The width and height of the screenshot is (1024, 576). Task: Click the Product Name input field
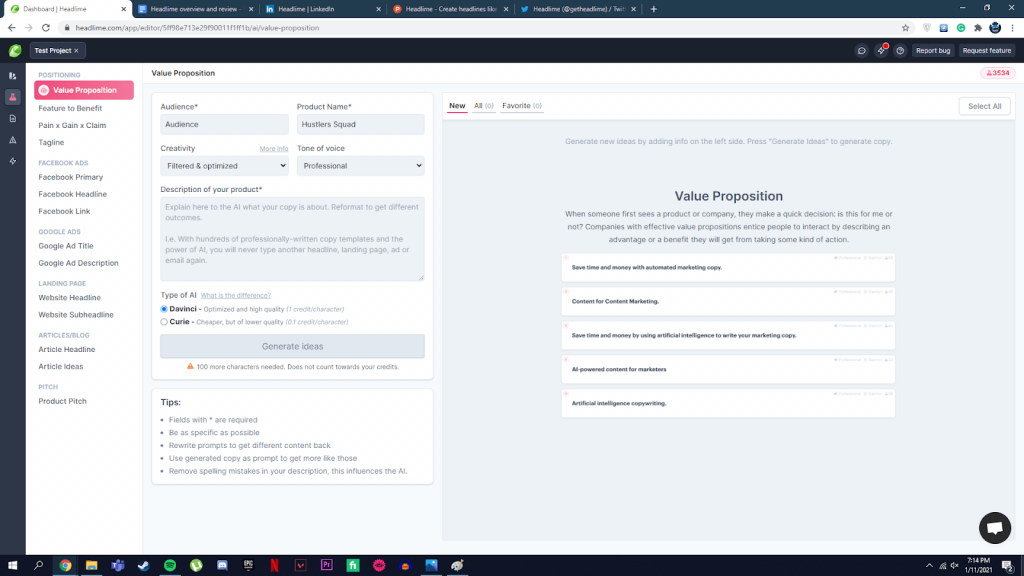coord(360,124)
